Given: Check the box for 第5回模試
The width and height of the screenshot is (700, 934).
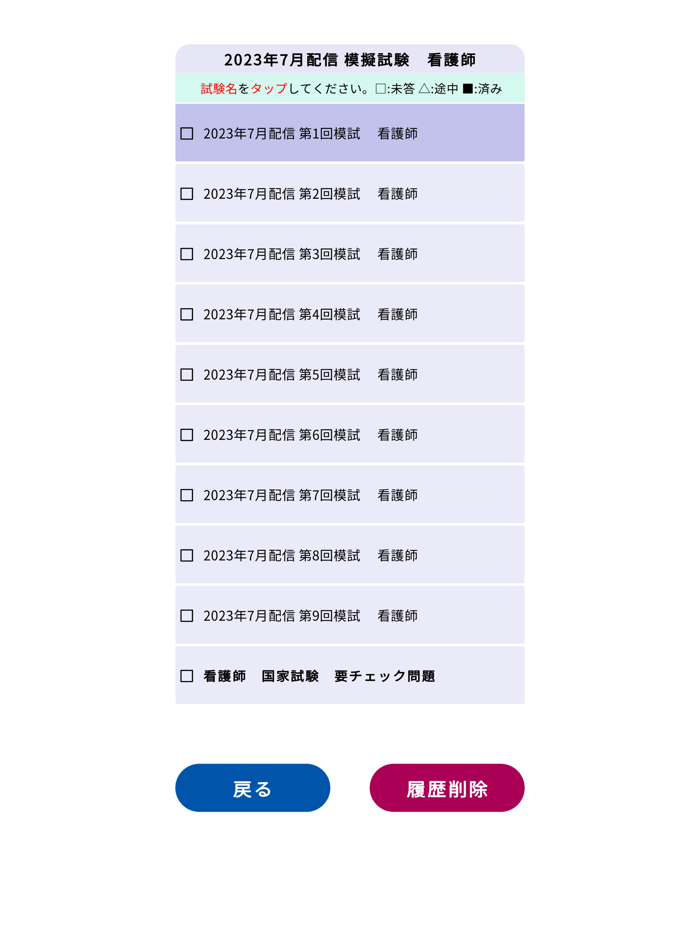Looking at the screenshot, I should 186,374.
